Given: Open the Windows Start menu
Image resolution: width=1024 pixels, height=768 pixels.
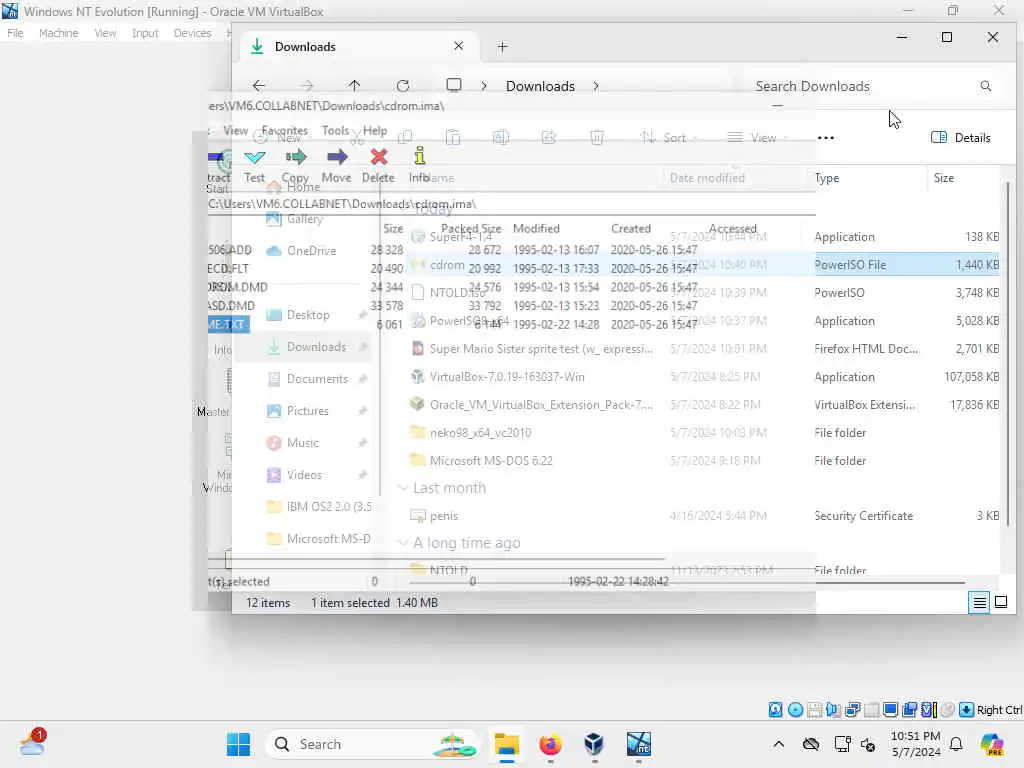Looking at the screenshot, I should (x=238, y=744).
